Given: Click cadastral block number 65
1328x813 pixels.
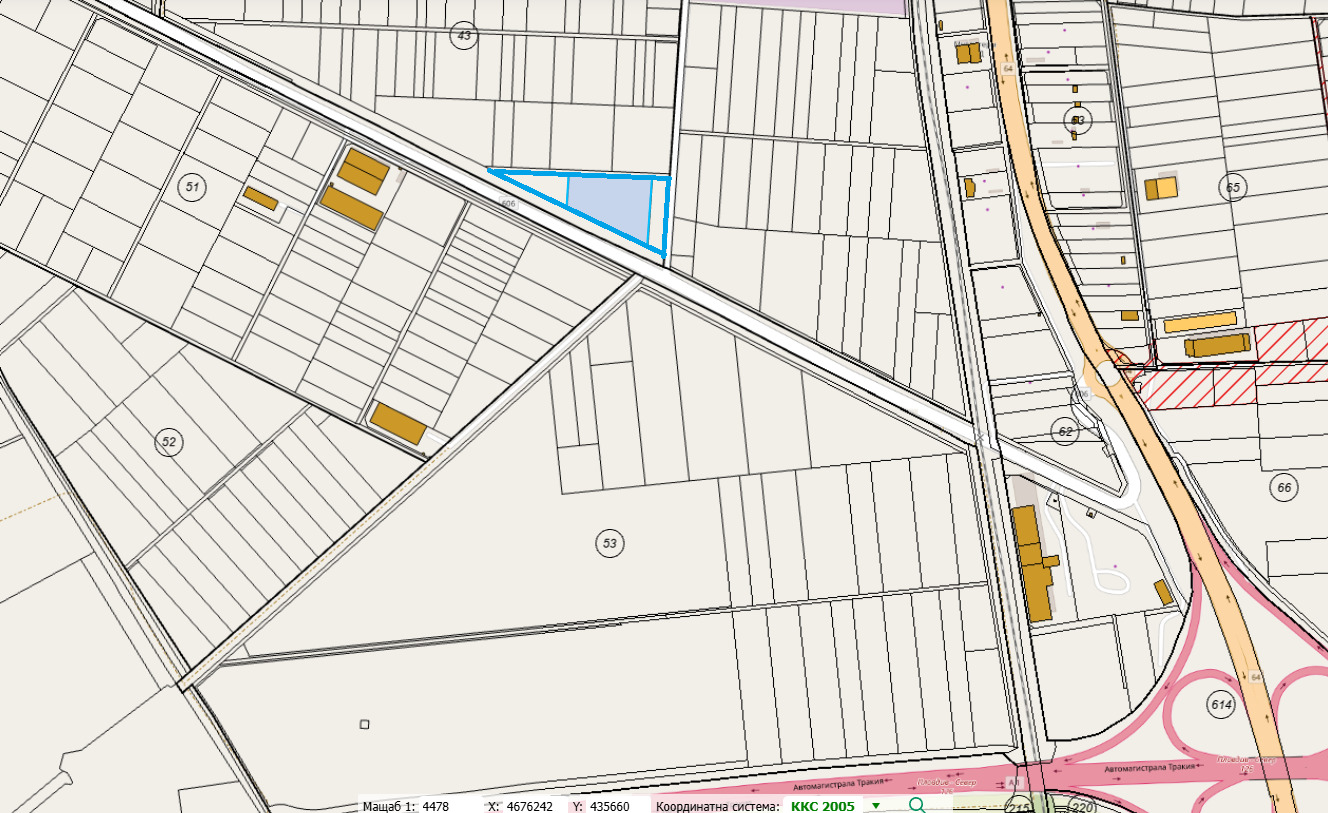Looking at the screenshot, I should coord(1232,187).
